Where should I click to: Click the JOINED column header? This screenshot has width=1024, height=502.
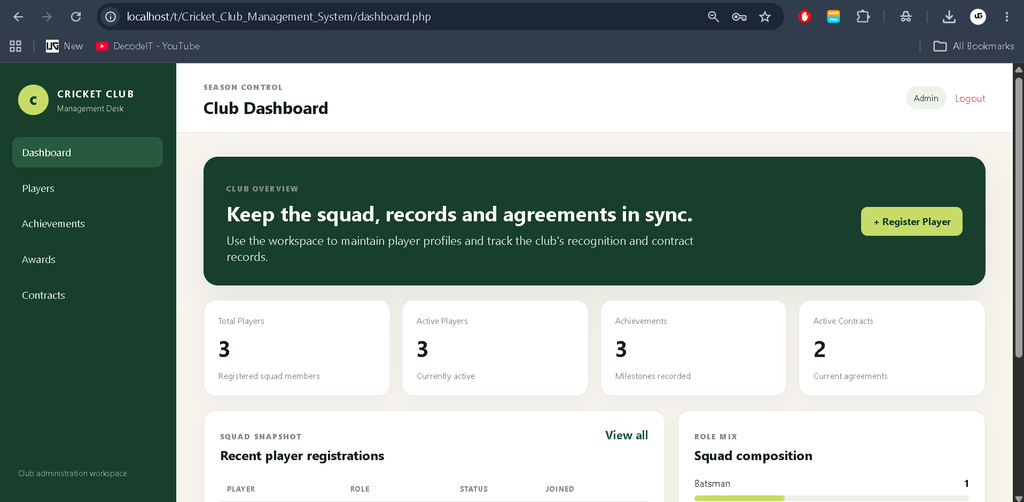[560, 489]
